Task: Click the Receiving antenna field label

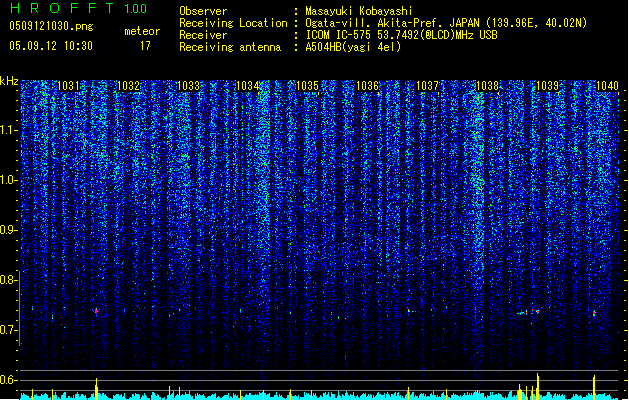Action: click(230, 47)
